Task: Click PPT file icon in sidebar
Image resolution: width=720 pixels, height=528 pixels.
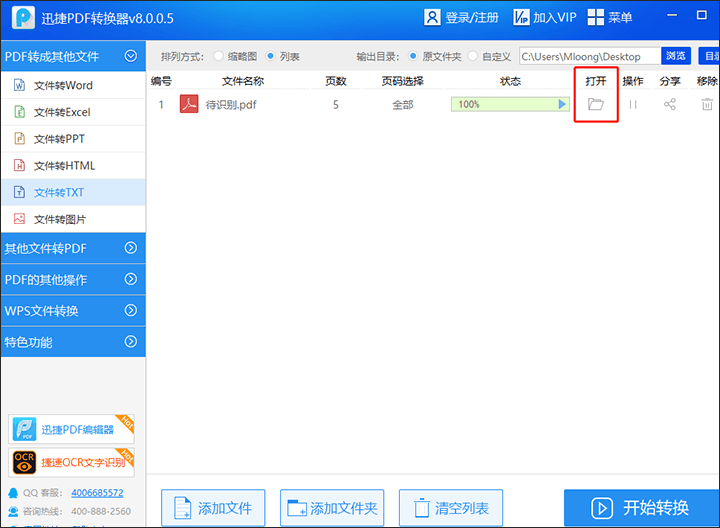Action: 19,139
